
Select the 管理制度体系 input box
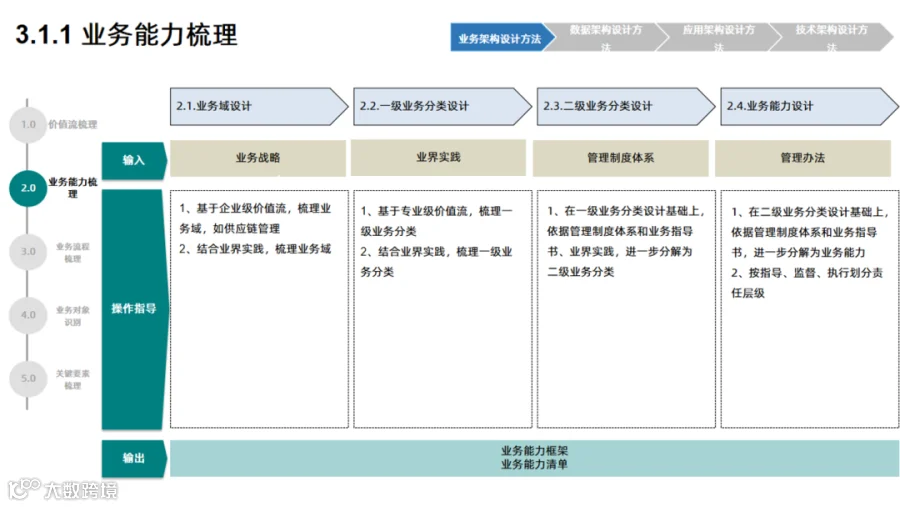(620, 158)
